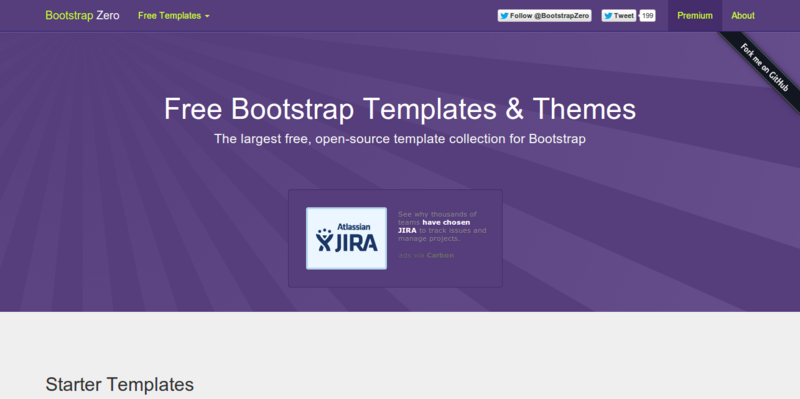
Task: Click the Starter Templates heading
Action: coord(120,384)
